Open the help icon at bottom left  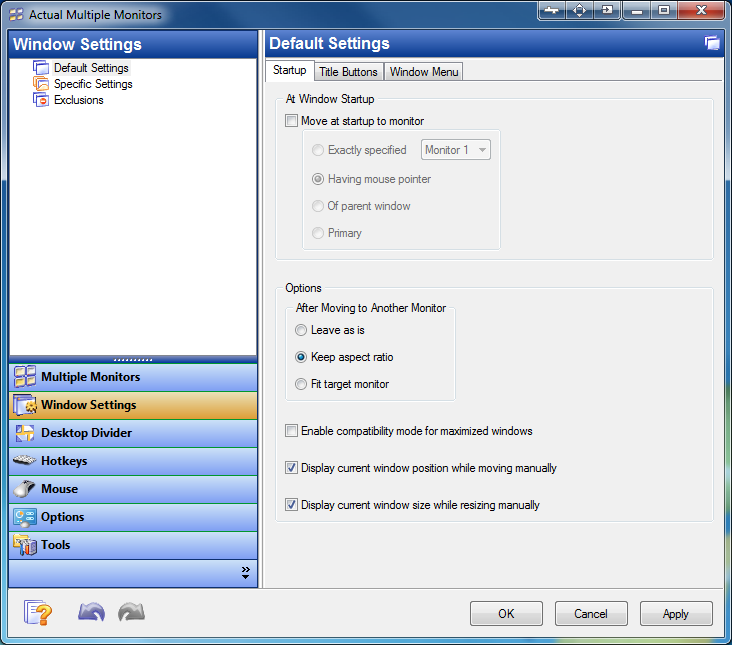pos(38,612)
